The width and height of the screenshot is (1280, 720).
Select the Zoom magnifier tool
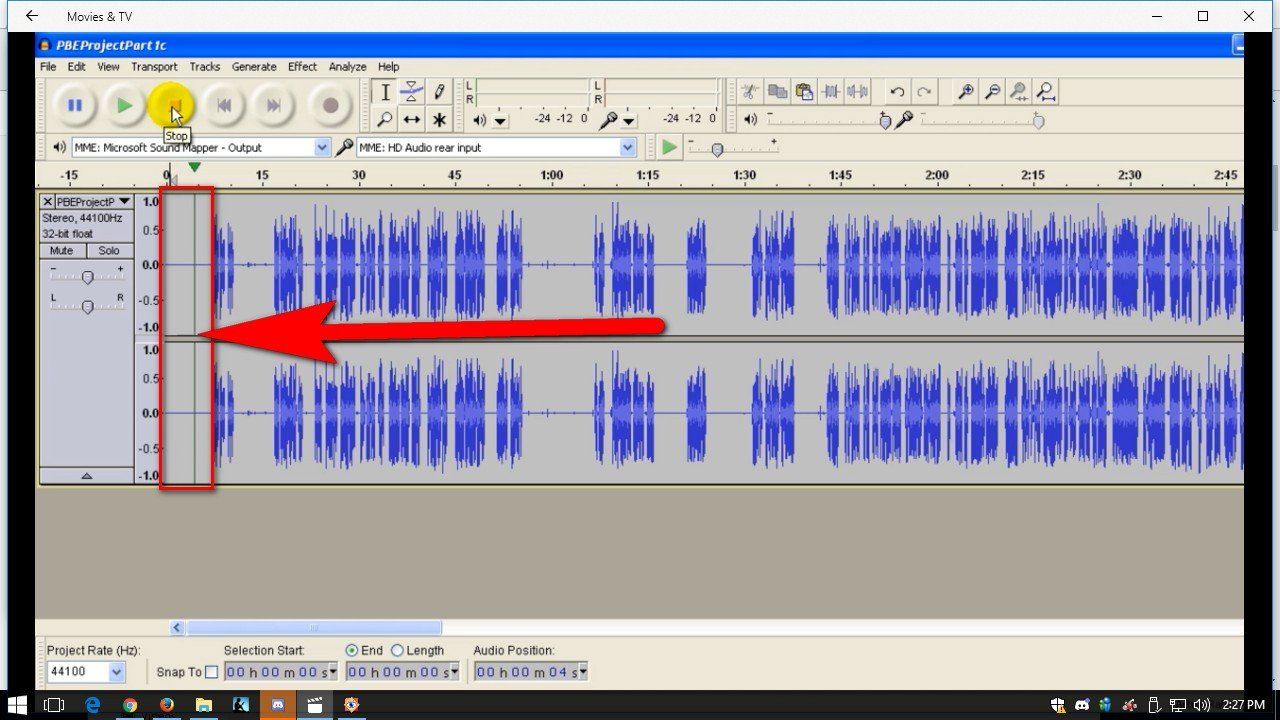tap(385, 119)
